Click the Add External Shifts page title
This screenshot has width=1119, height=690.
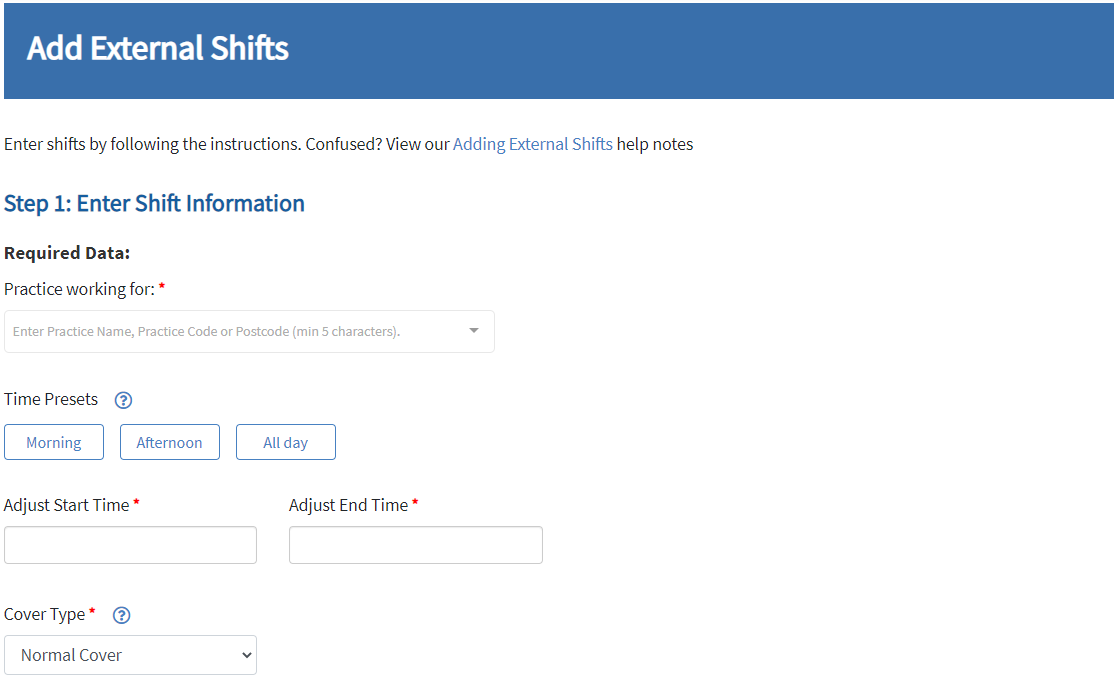158,49
